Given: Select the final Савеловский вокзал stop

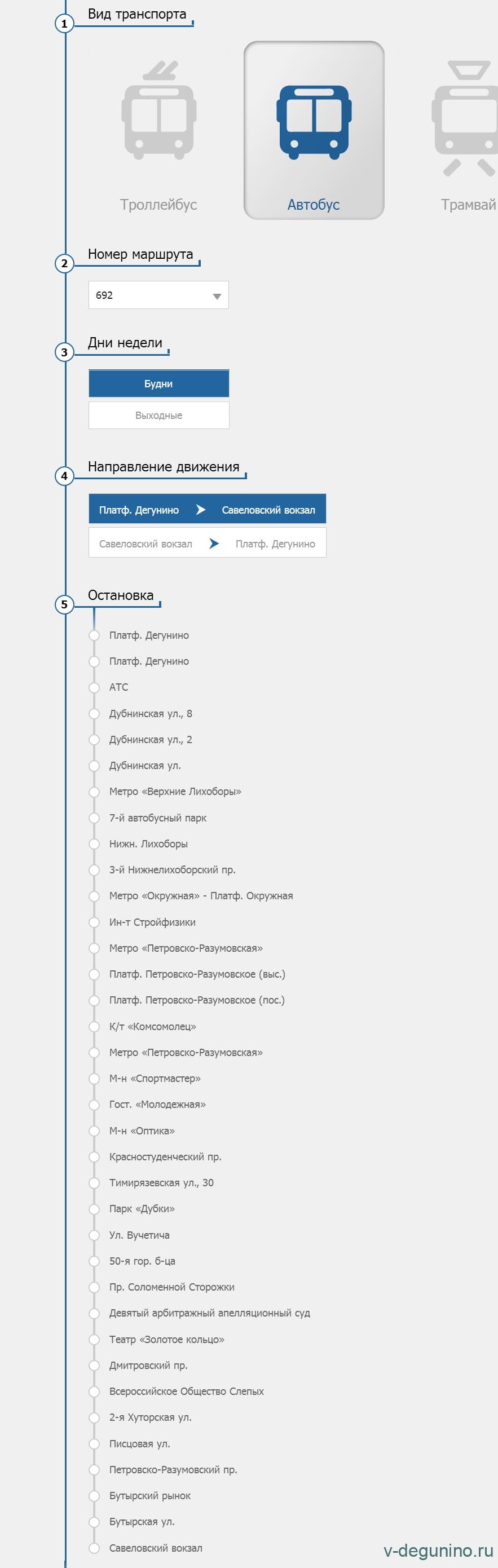Looking at the screenshot, I should 94,1548.
